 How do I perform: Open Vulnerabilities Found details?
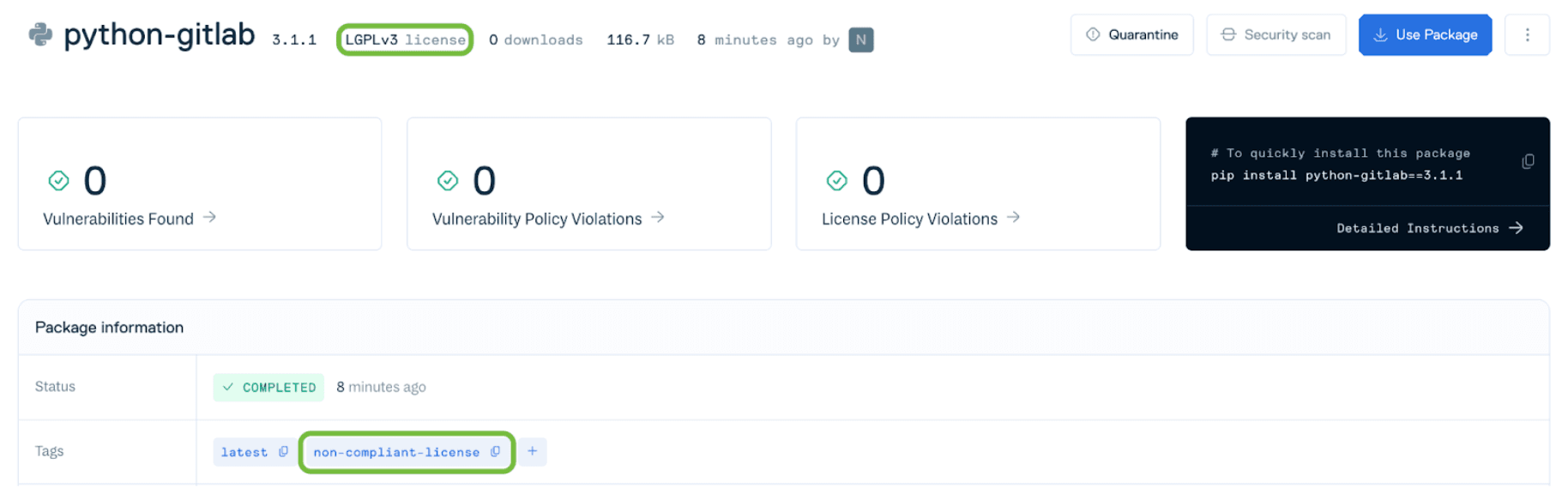click(129, 219)
